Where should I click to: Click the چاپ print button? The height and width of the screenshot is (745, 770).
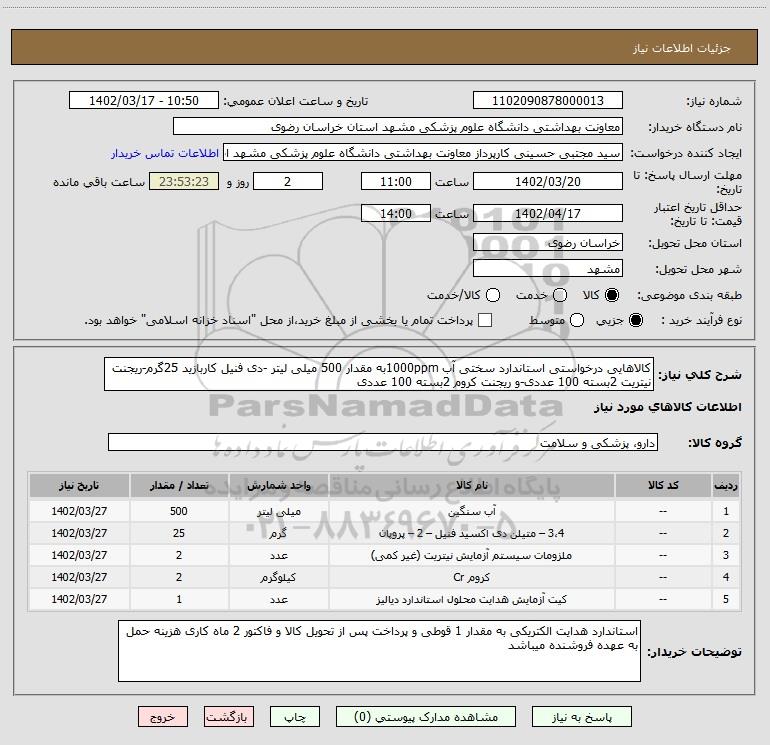[x=295, y=717]
